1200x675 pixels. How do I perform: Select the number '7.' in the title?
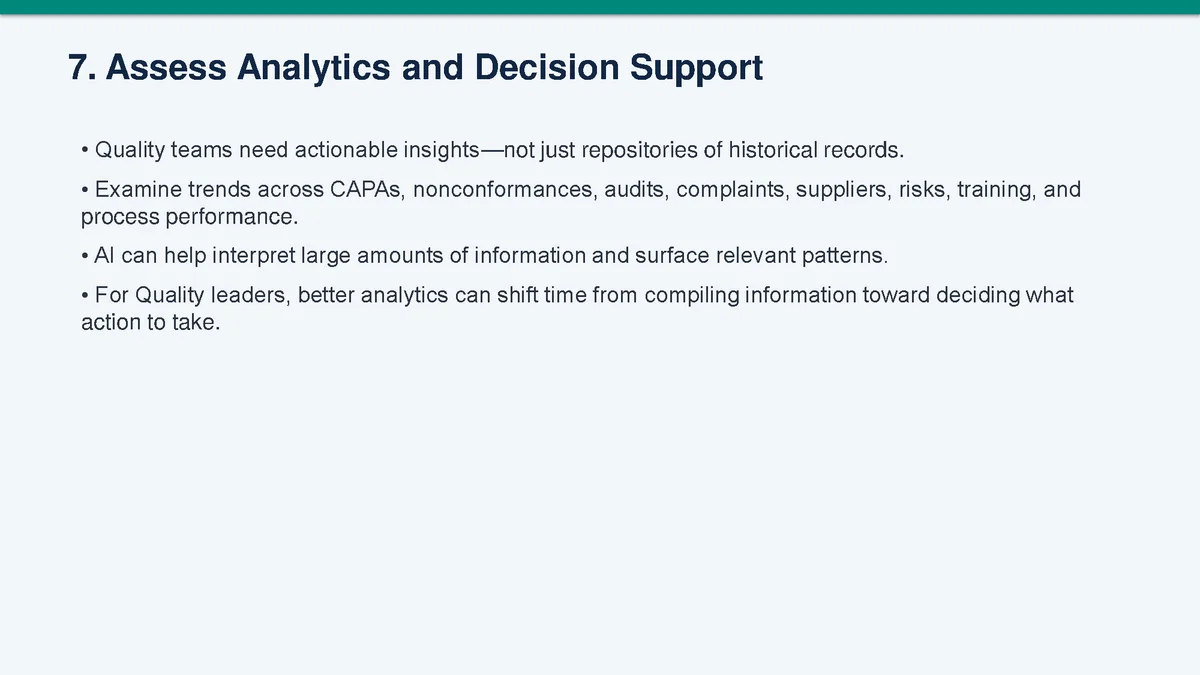pos(81,68)
